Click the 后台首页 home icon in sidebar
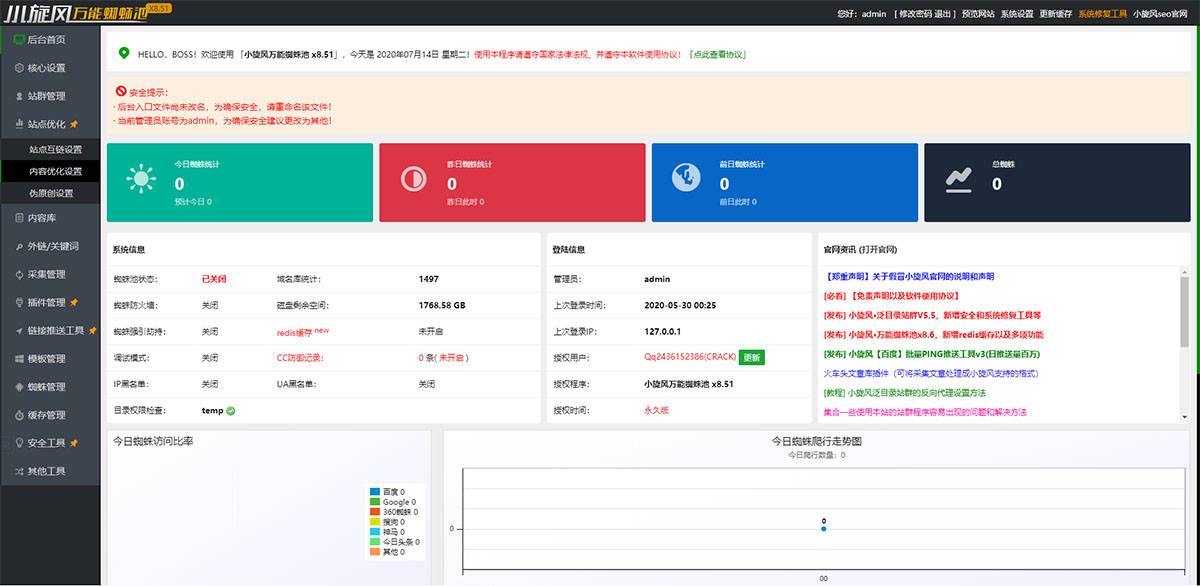 19,39
